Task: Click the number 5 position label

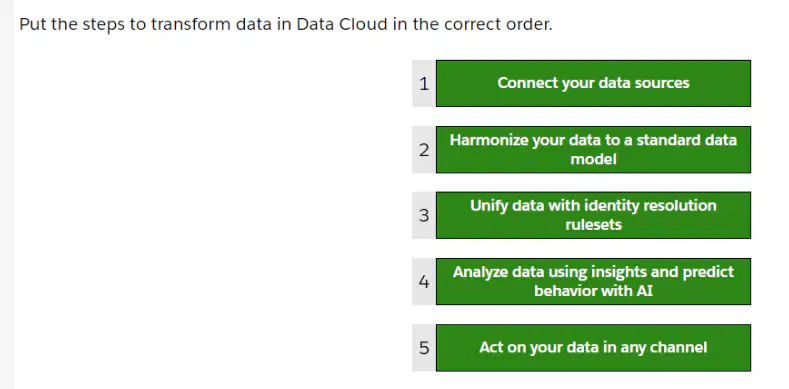Action: click(x=424, y=348)
